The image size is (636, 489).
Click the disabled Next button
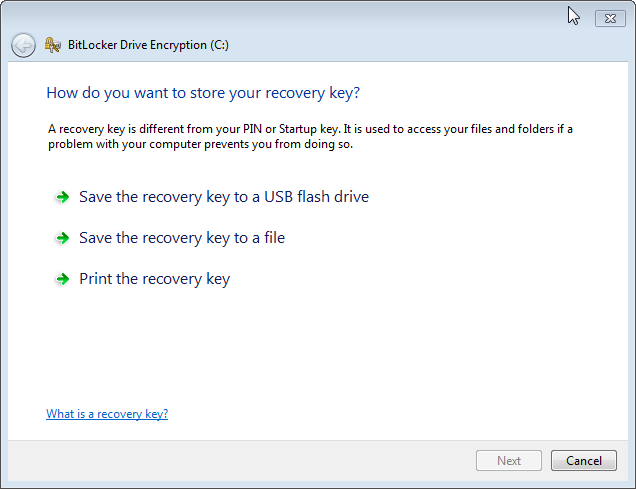[509, 461]
